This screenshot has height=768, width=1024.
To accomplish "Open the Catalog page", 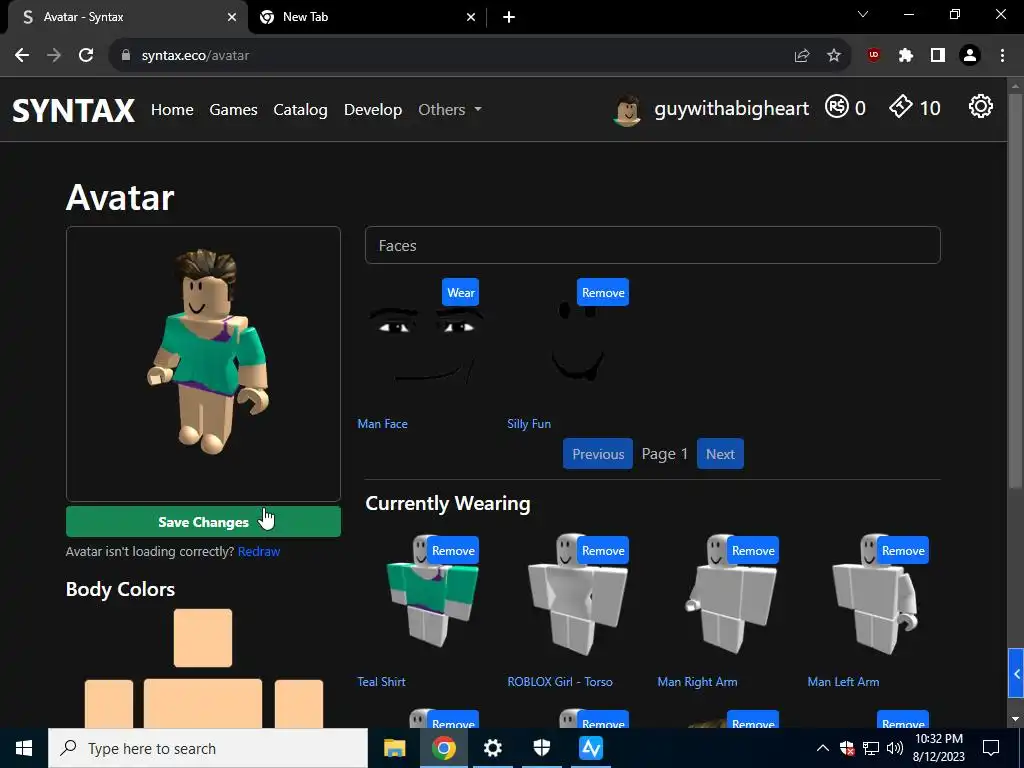I will 300,109.
